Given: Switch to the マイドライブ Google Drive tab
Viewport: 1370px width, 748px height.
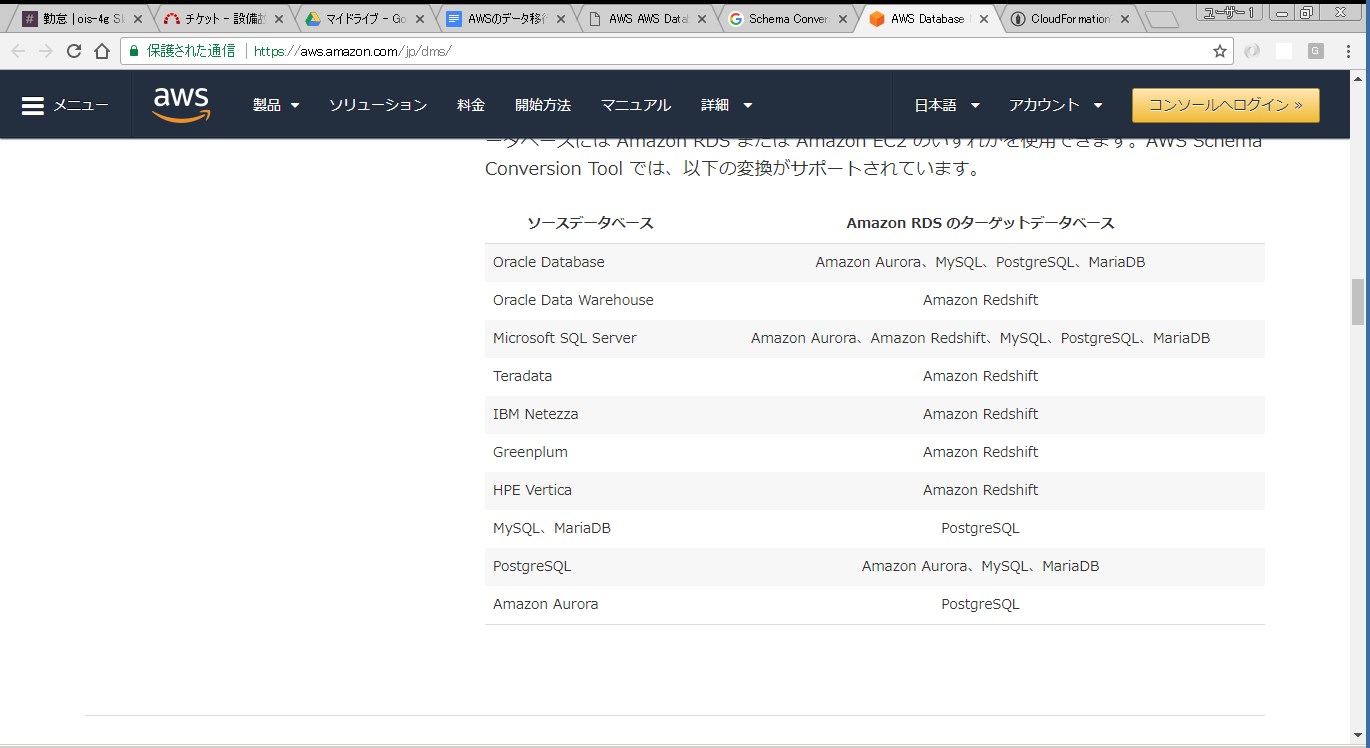Looking at the screenshot, I should [x=363, y=19].
